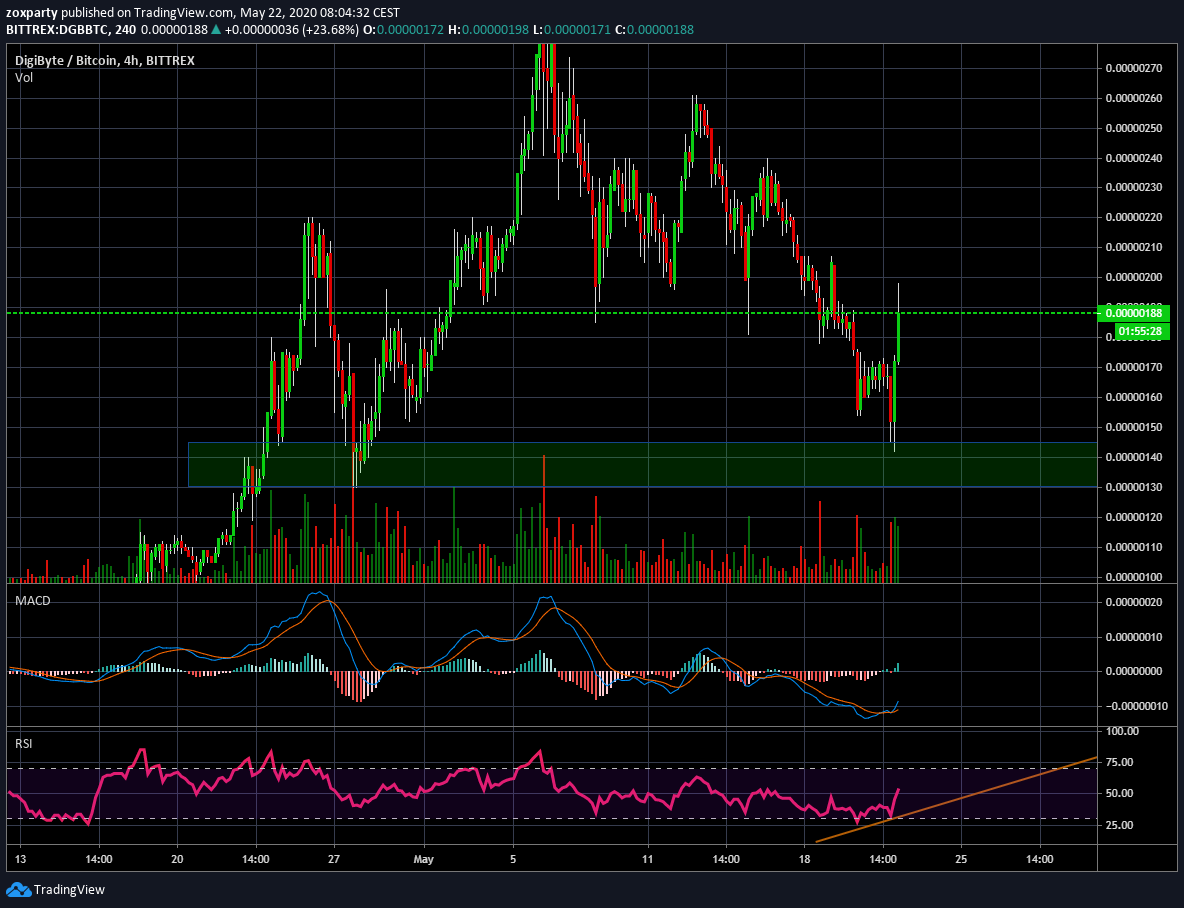The height and width of the screenshot is (908, 1184).
Task: Click the 01:55:28 candle countdown label
Action: (x=1142, y=331)
